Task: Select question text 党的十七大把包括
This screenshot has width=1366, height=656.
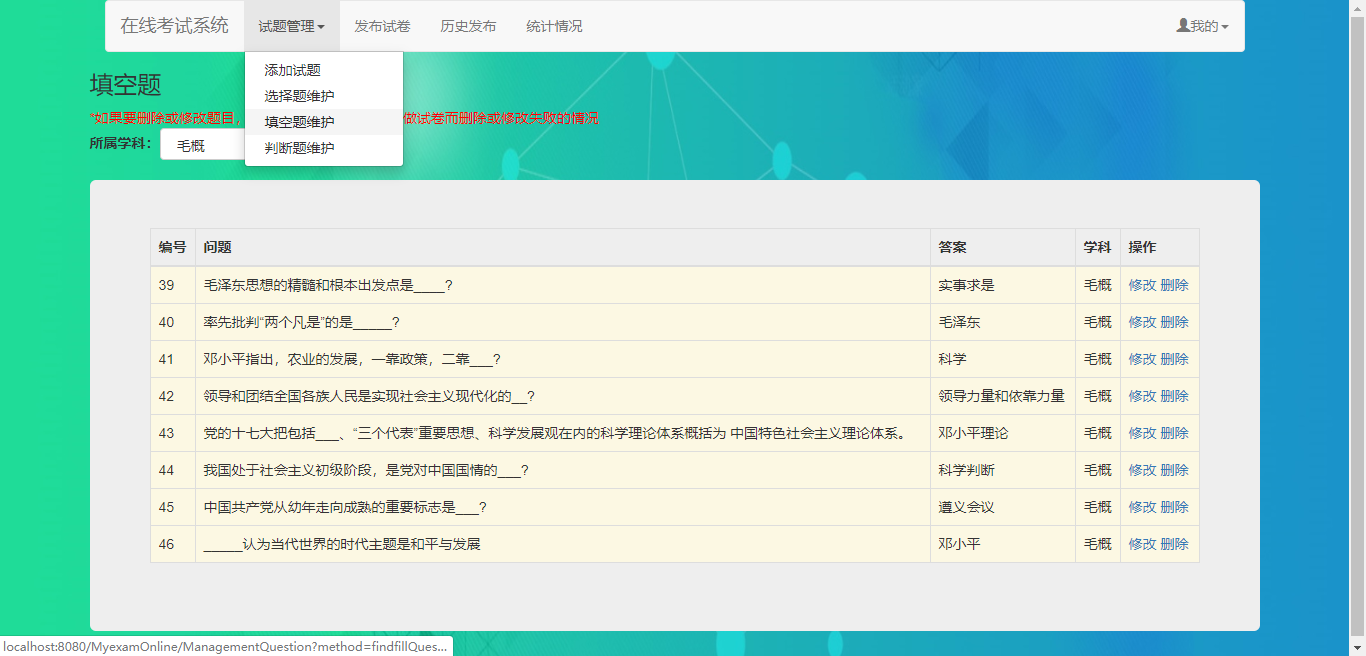Action: point(259,433)
